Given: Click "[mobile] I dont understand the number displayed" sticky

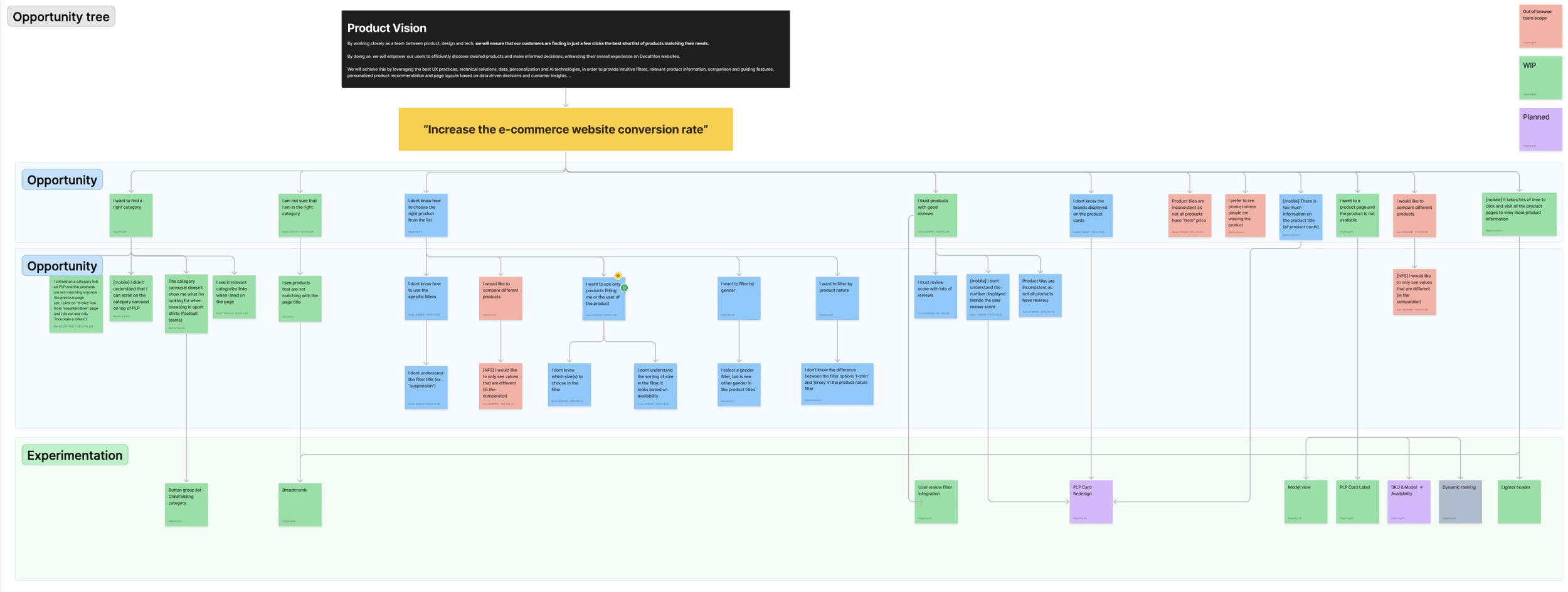Looking at the screenshot, I should coord(987,297).
